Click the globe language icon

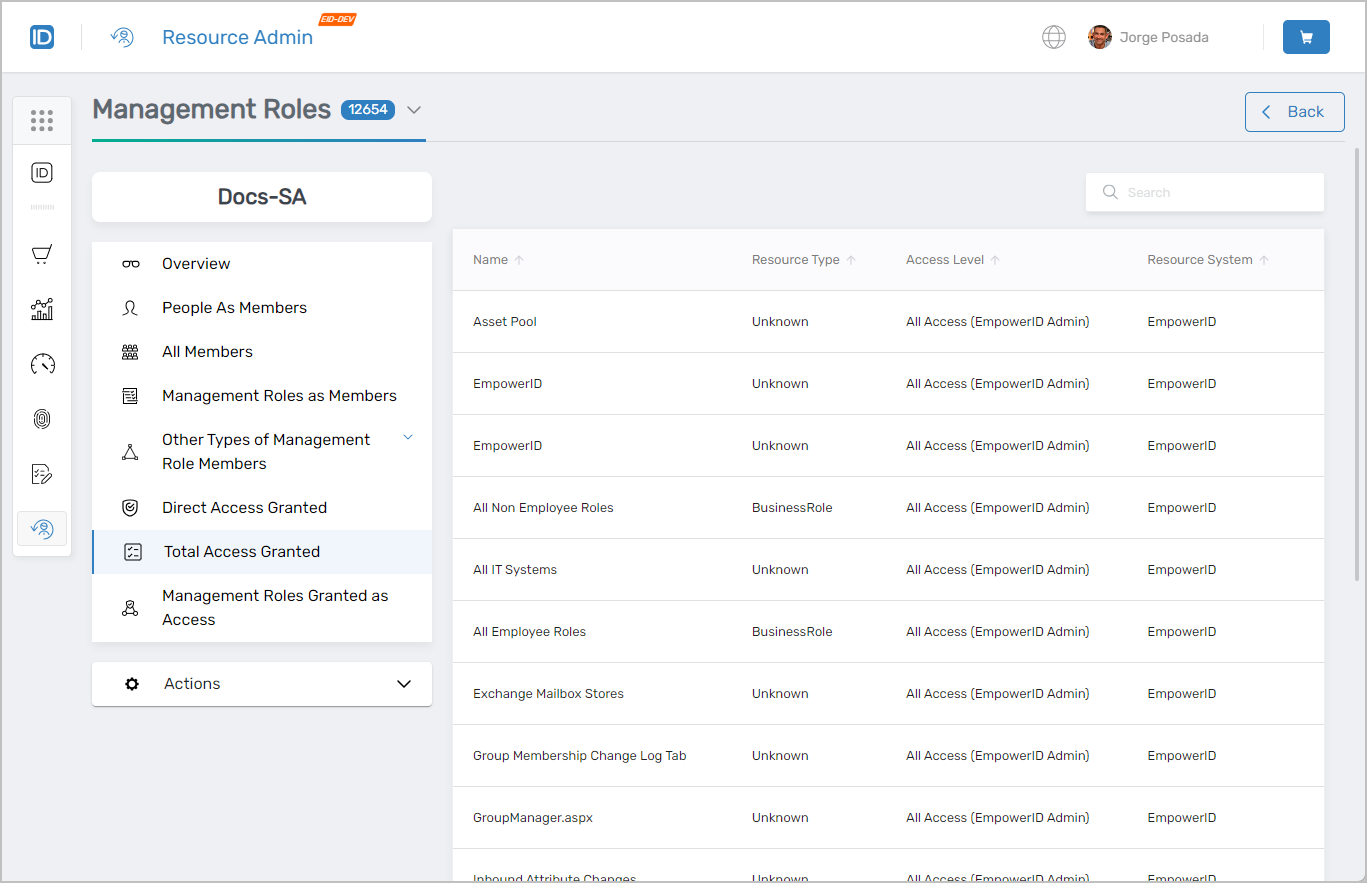point(1053,37)
